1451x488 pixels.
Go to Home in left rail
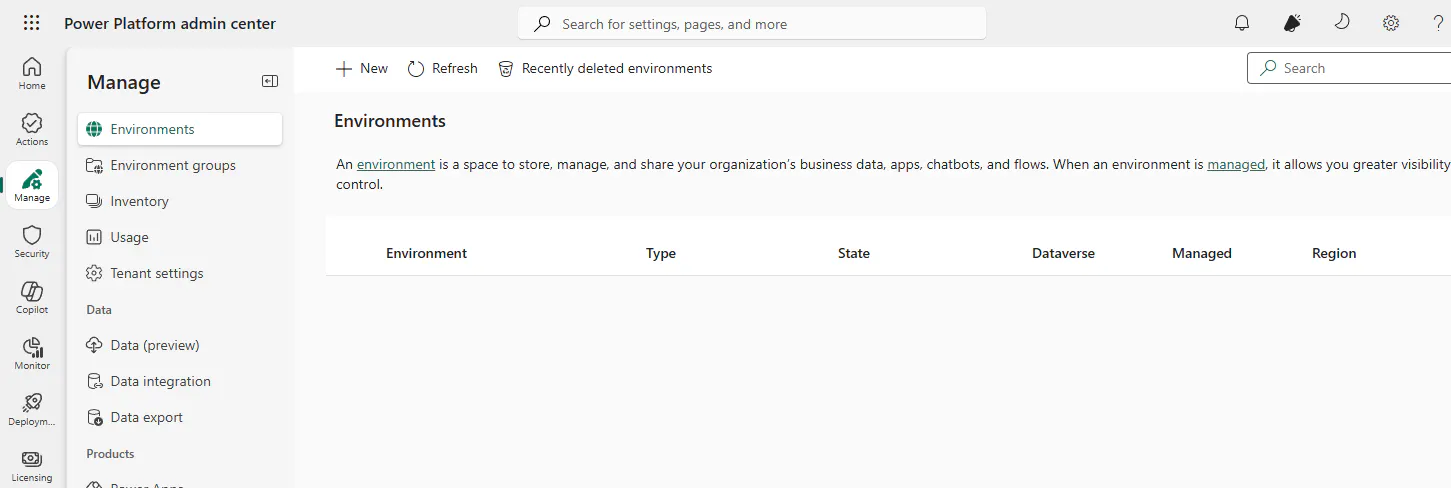[x=32, y=73]
